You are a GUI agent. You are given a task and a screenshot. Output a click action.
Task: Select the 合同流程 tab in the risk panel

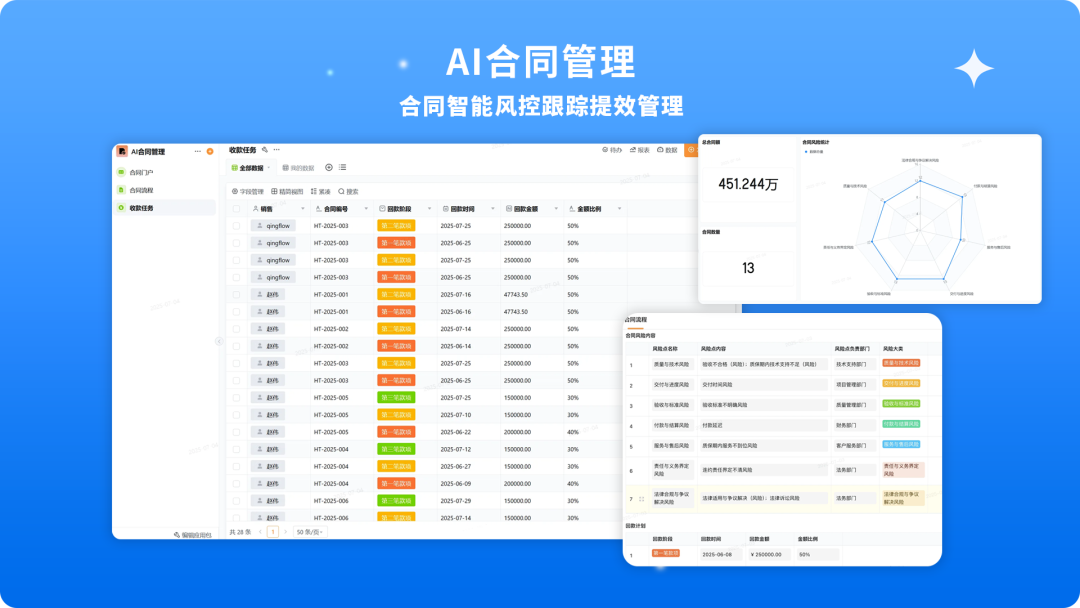pyautogui.click(x=635, y=320)
